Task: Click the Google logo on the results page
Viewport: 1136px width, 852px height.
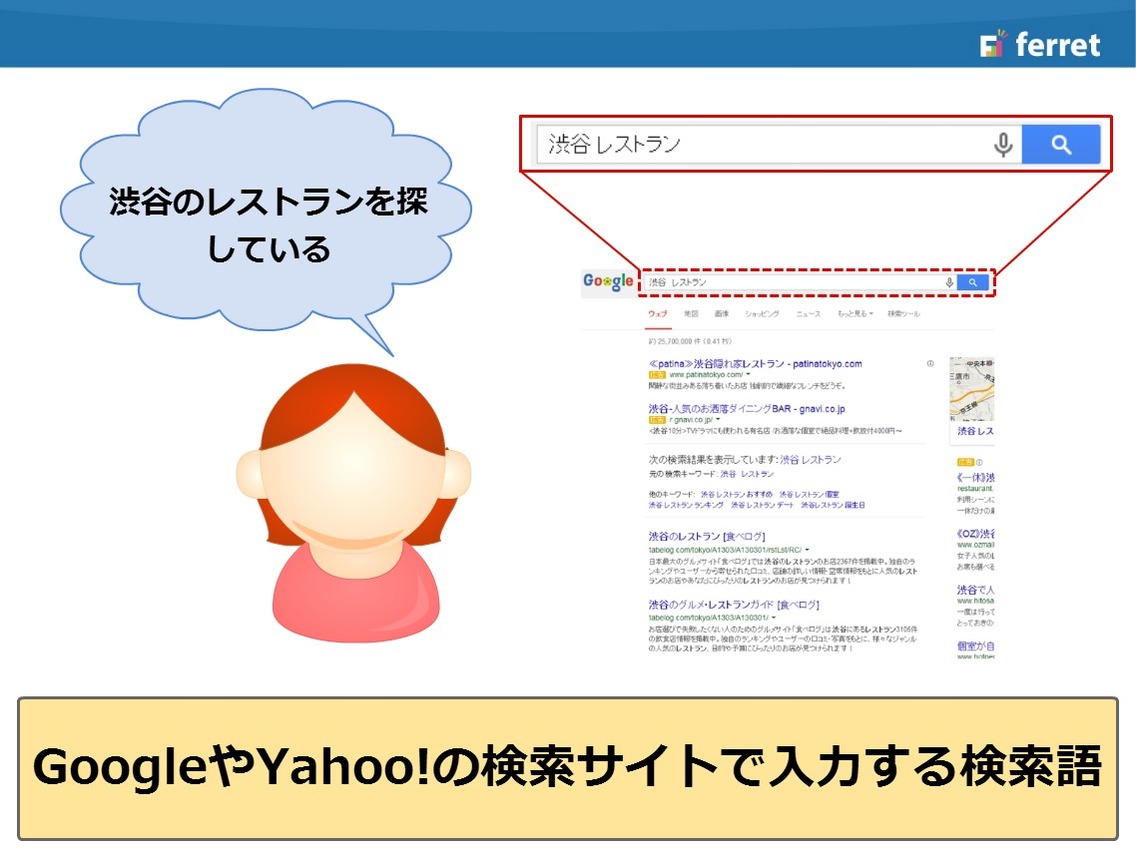Action: coord(608,282)
